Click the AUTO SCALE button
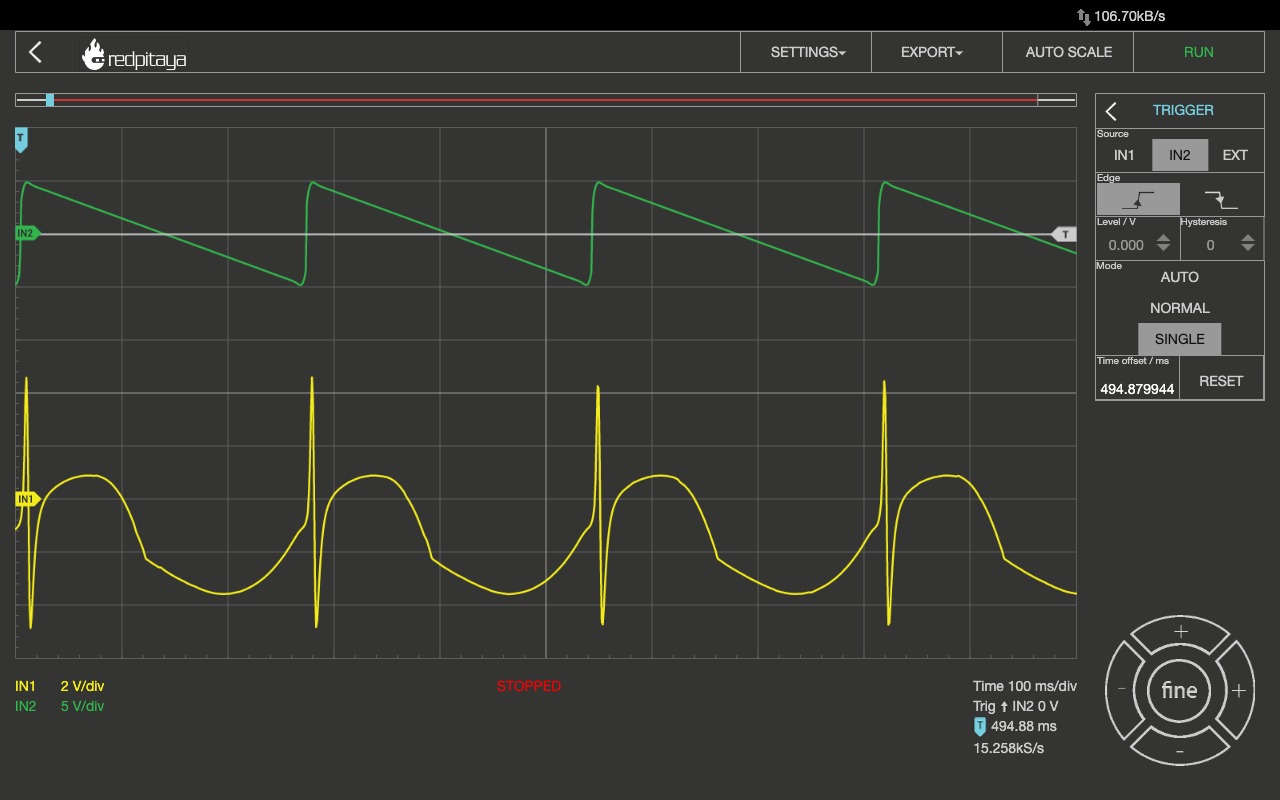 1068,52
